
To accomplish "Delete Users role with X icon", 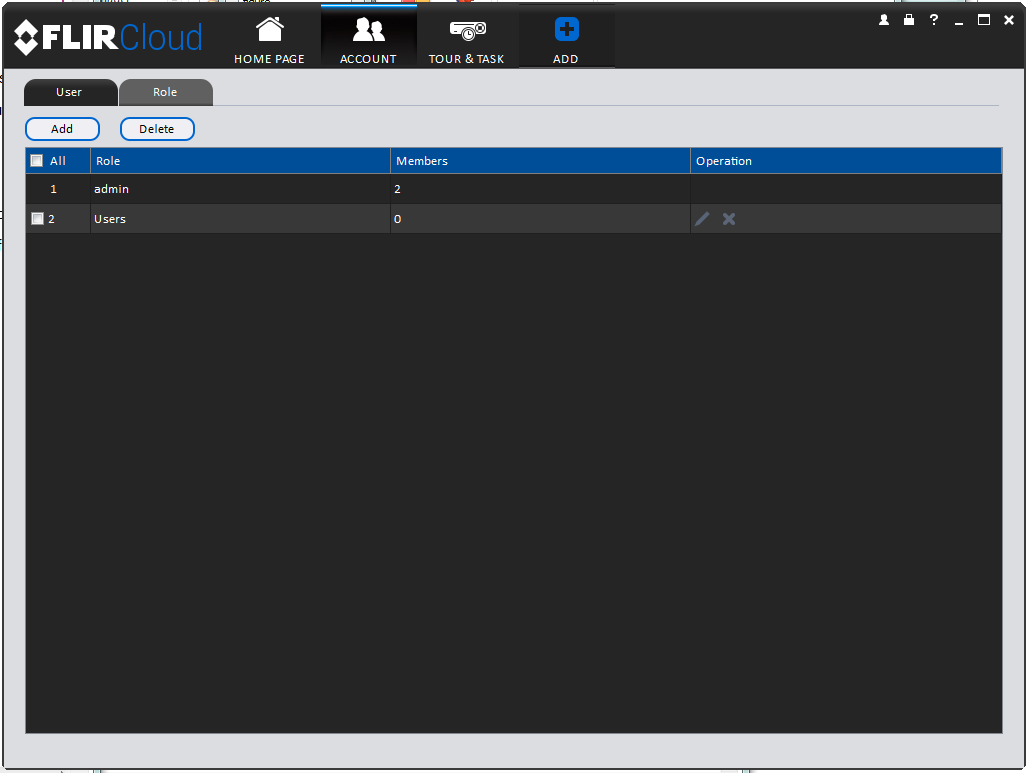I will tap(728, 219).
